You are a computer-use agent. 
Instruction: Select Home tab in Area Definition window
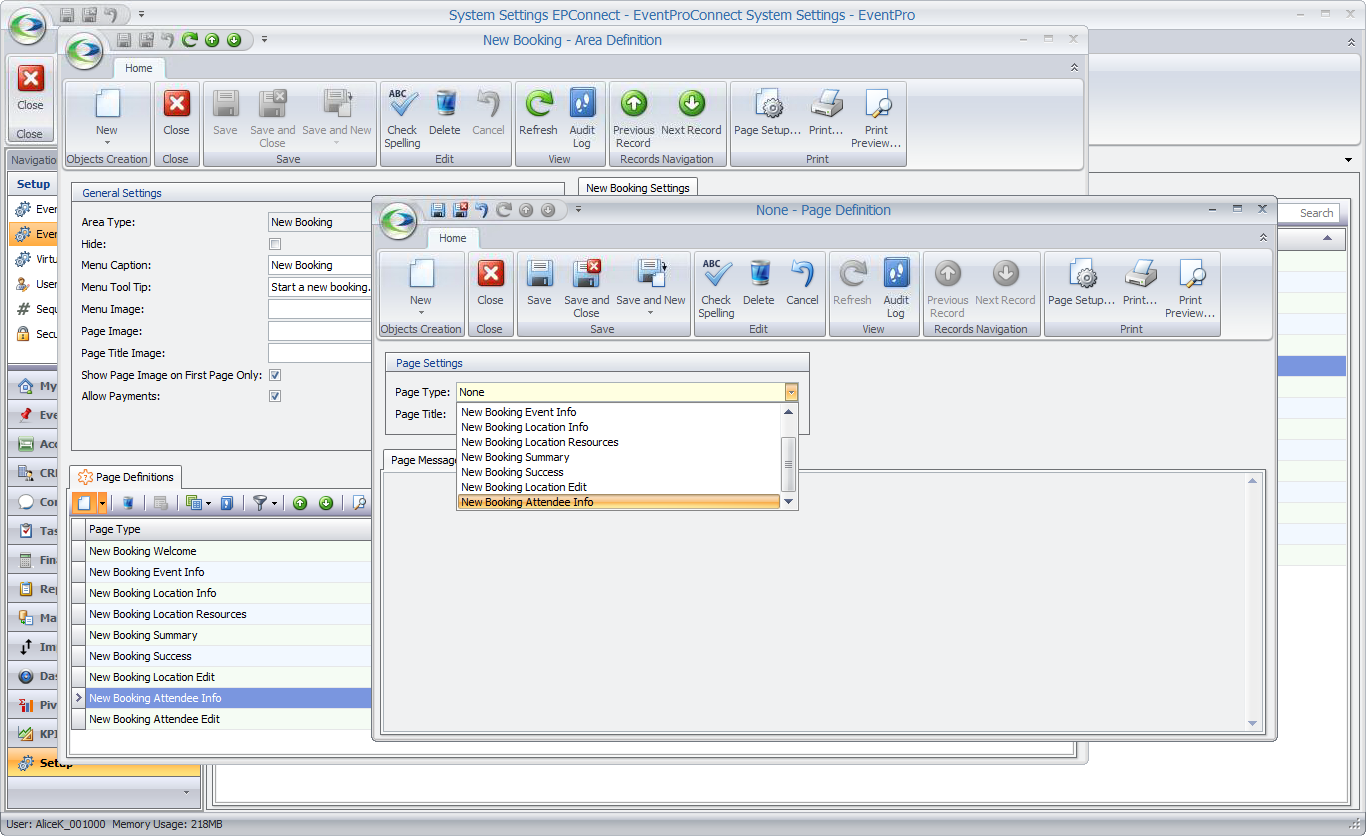point(139,68)
